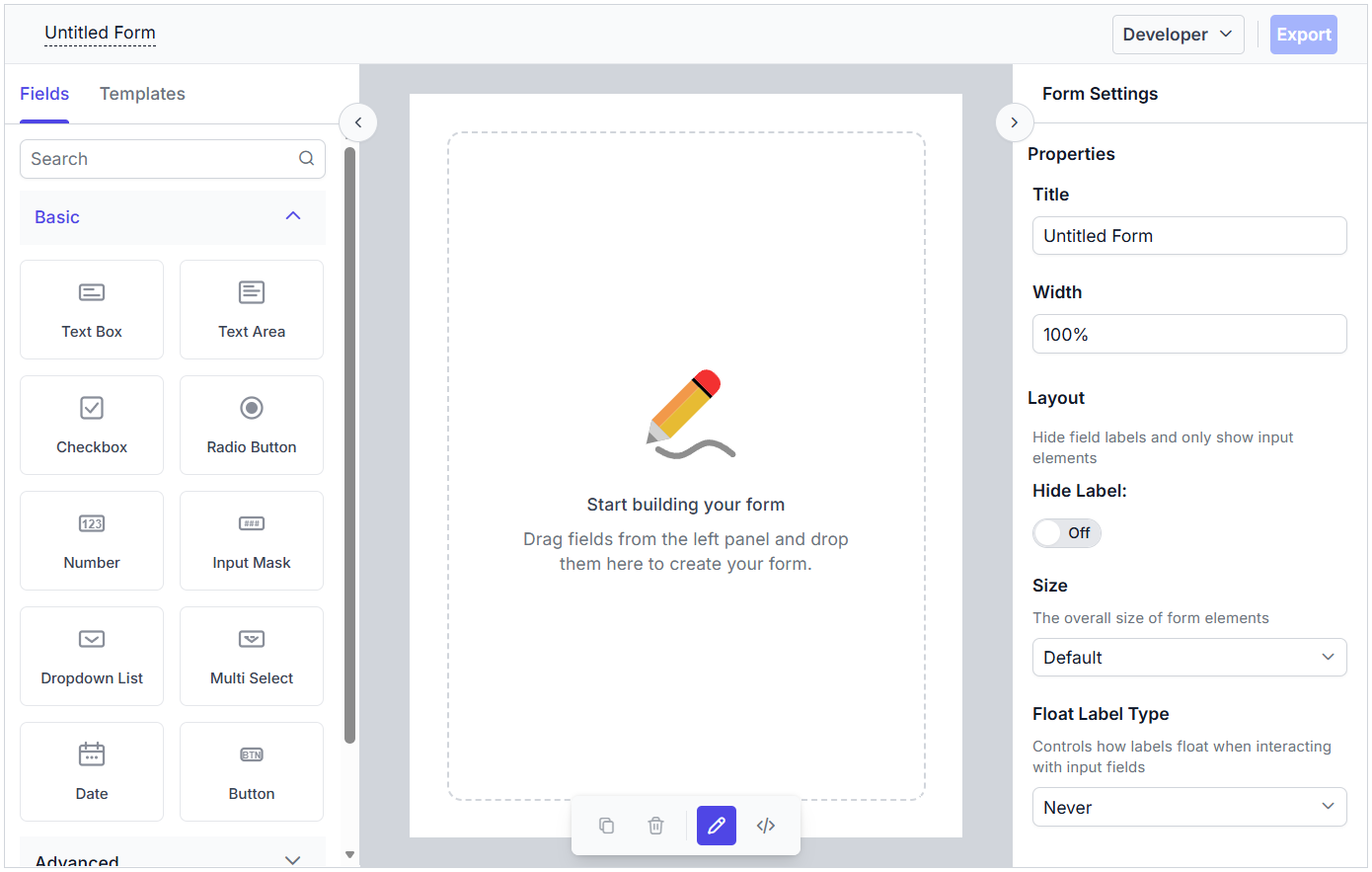Switch to the Fields tab
1372x872 pixels.
click(44, 94)
